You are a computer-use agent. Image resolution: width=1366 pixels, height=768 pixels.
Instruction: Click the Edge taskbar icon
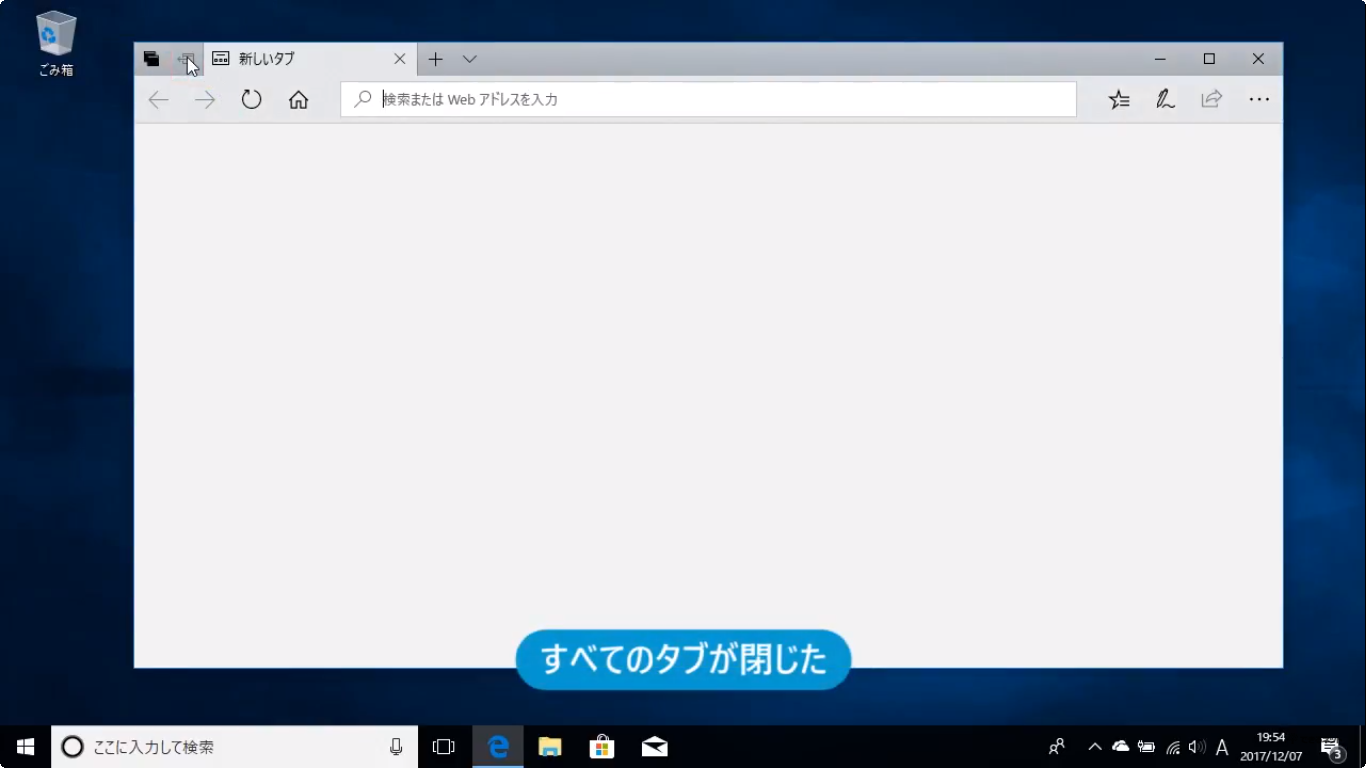498,747
